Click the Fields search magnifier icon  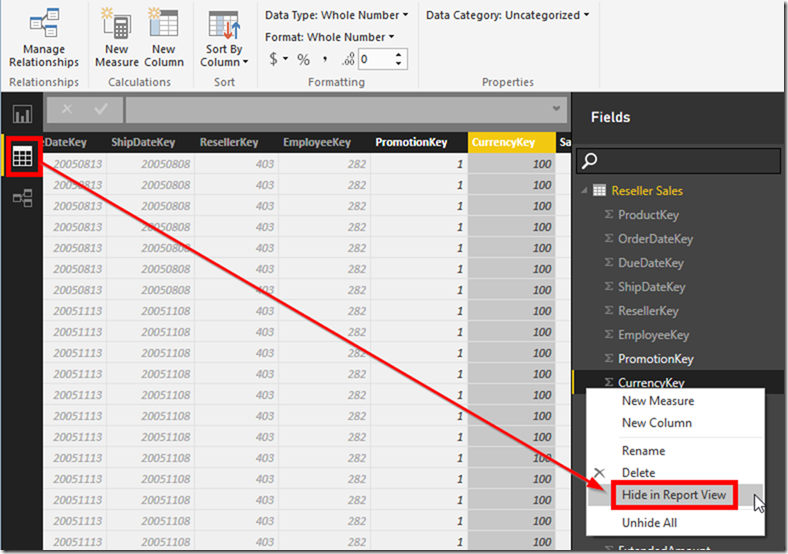point(589,160)
